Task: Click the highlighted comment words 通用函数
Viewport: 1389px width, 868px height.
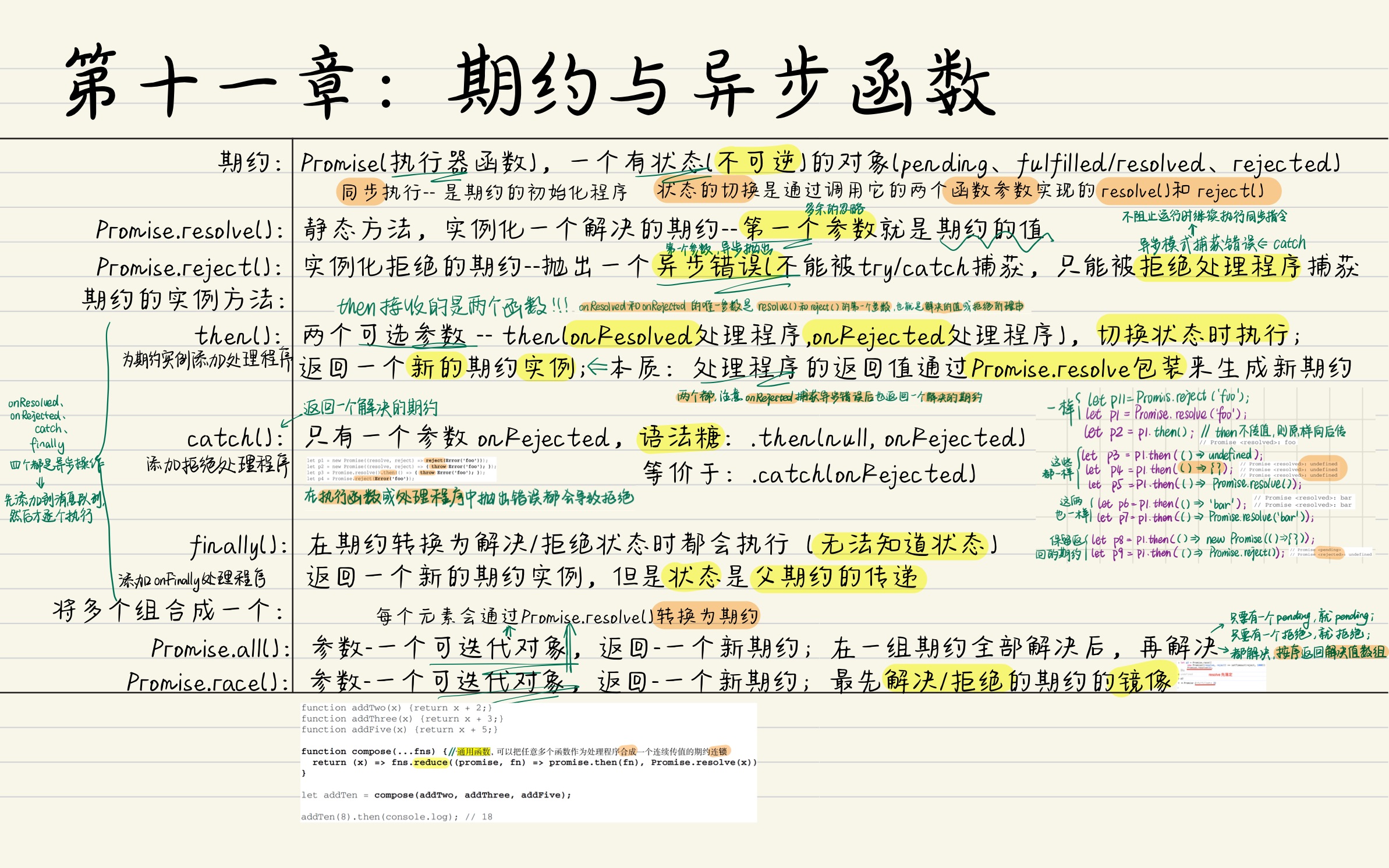Action: coord(473,752)
